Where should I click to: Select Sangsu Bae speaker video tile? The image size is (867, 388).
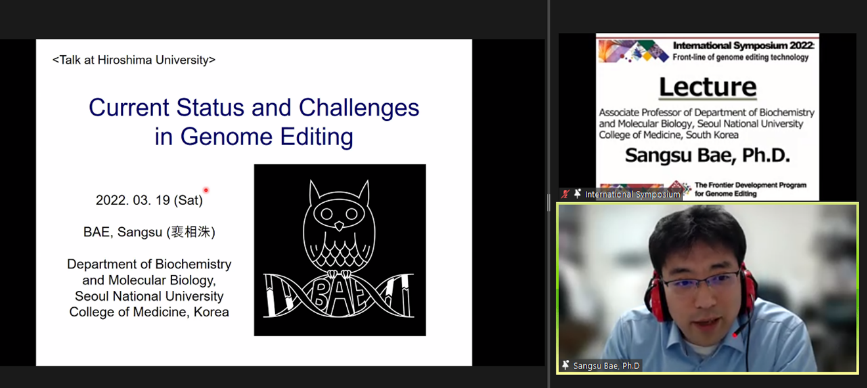pos(707,287)
